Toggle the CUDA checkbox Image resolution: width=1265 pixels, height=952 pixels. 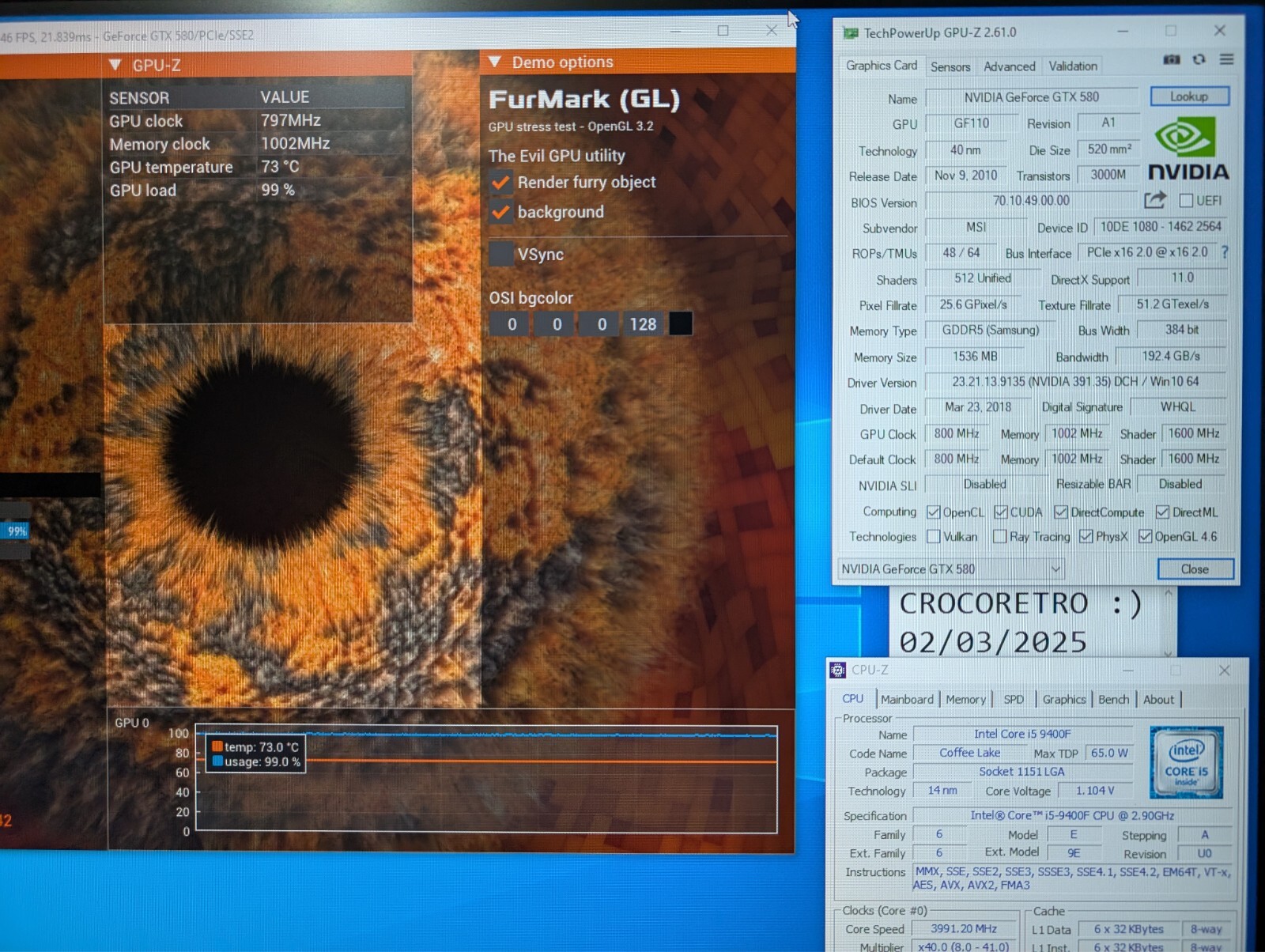[x=1001, y=512]
